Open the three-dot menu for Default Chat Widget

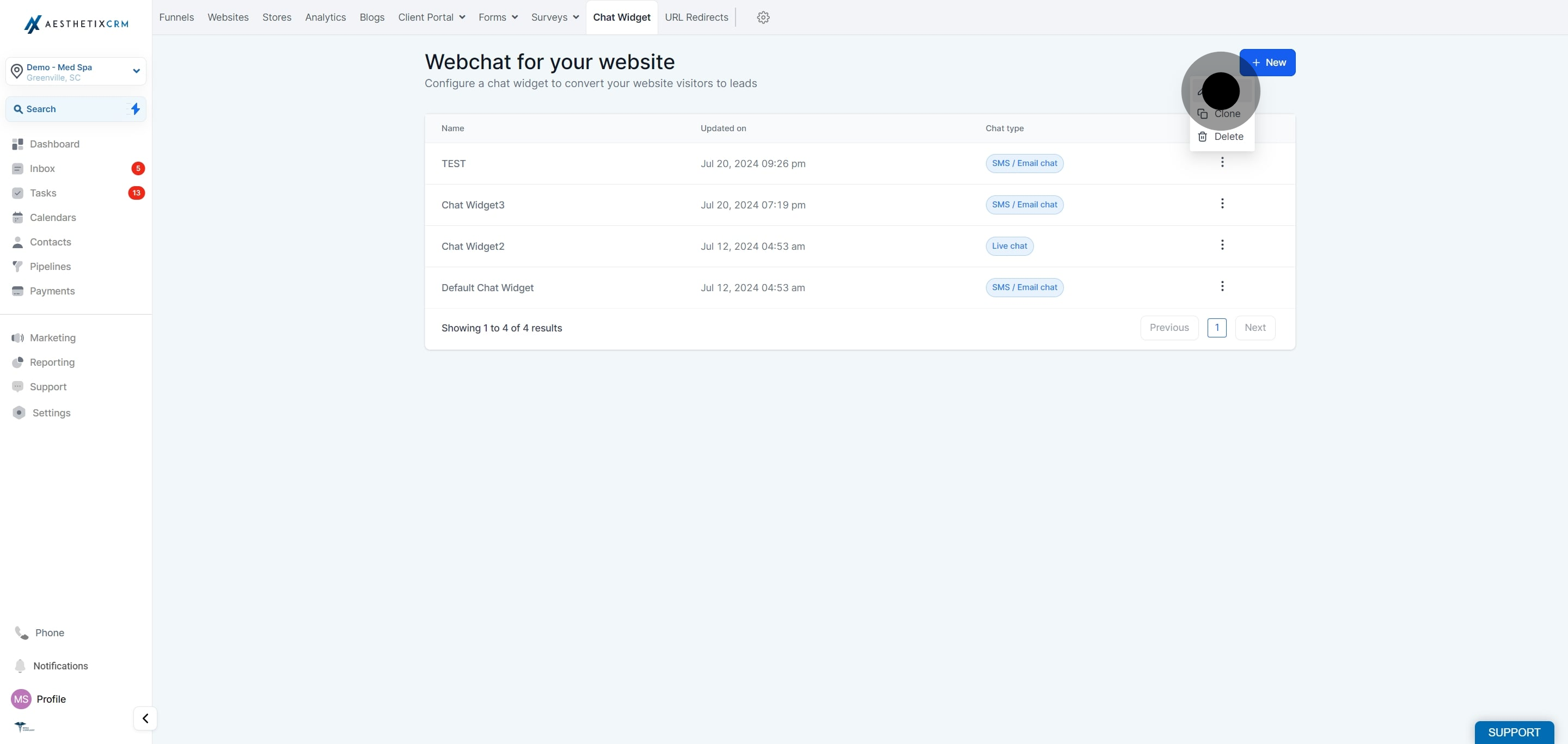pyautogui.click(x=1222, y=286)
